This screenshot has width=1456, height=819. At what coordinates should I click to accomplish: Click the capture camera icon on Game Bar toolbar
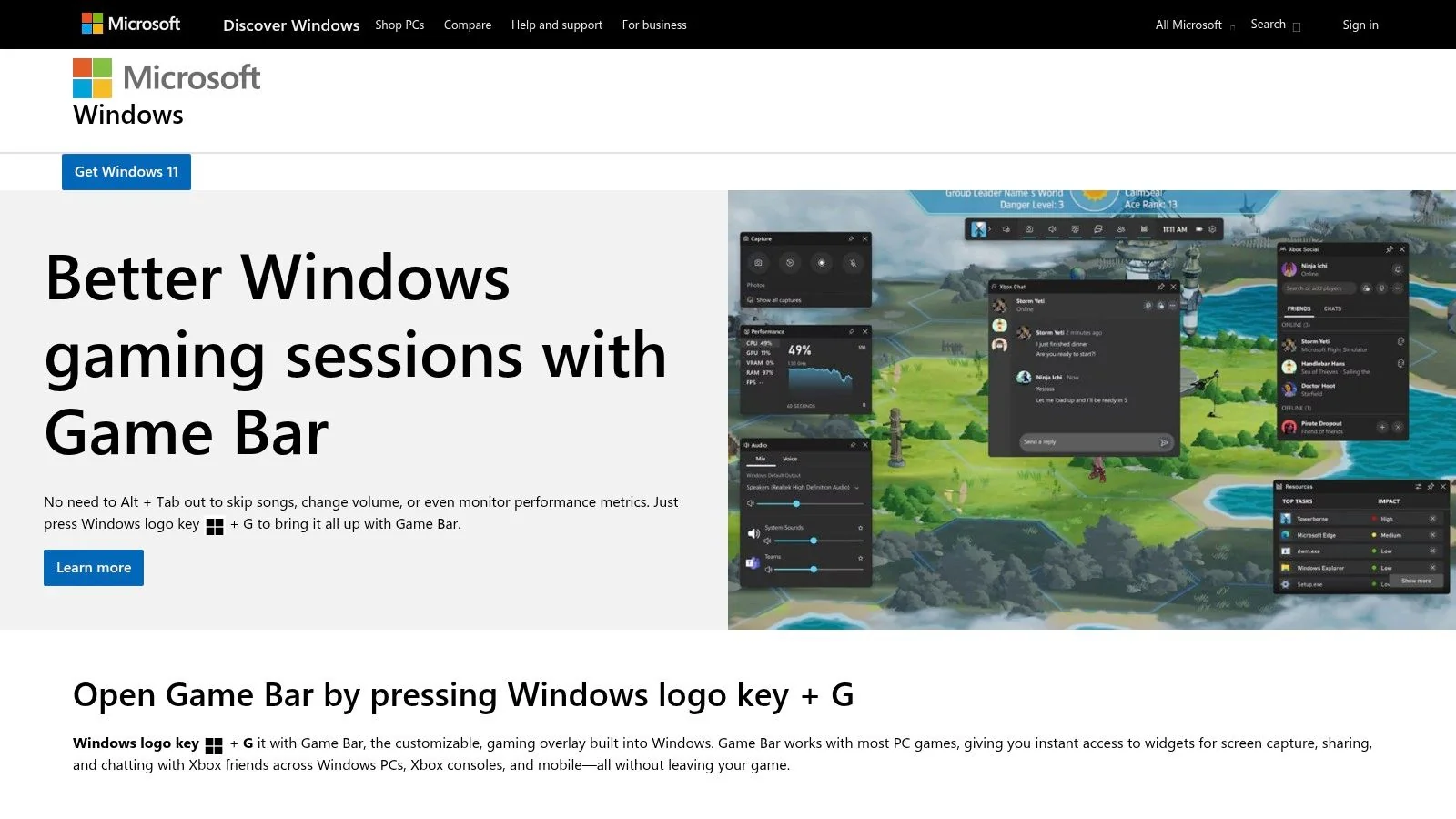click(1029, 229)
